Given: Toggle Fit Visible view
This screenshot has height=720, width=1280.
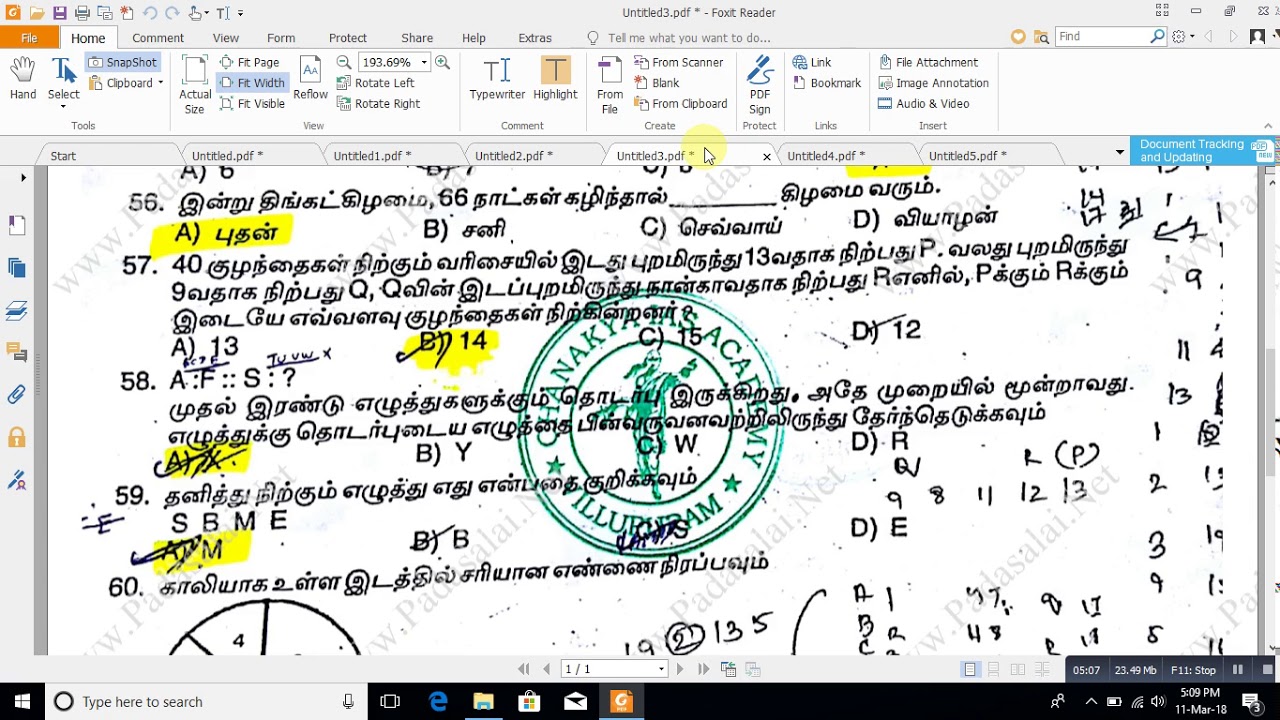Looking at the screenshot, I should (251, 103).
